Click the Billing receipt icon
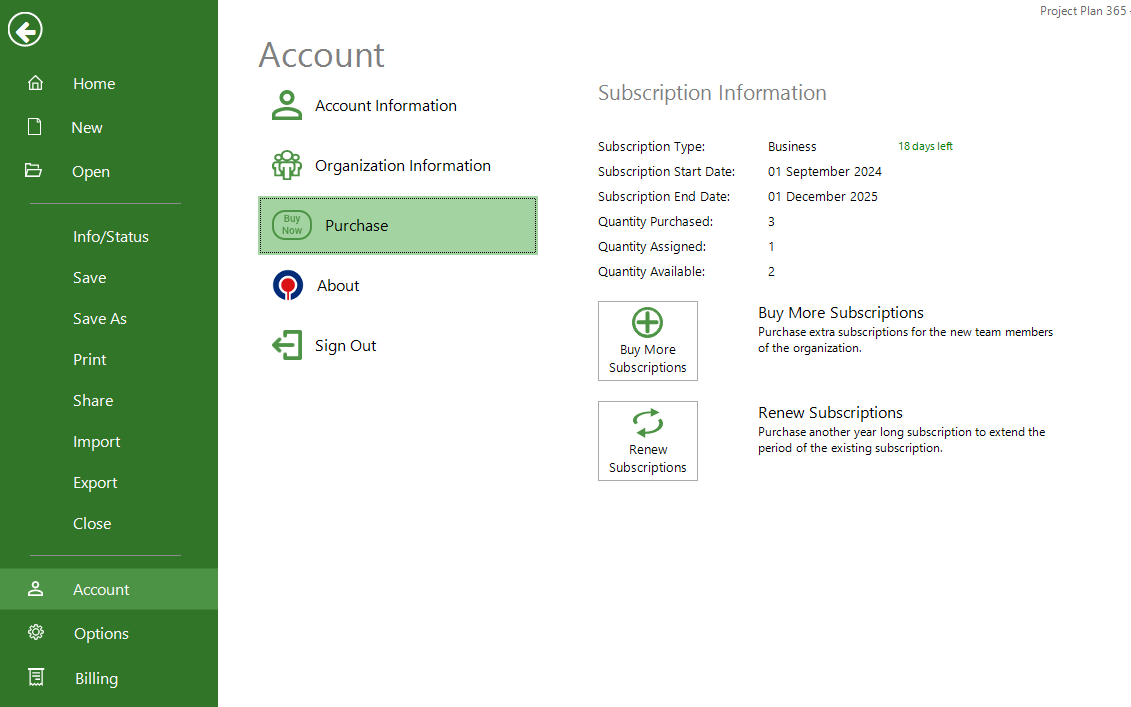Viewport: 1131px width, 707px height. 36,677
